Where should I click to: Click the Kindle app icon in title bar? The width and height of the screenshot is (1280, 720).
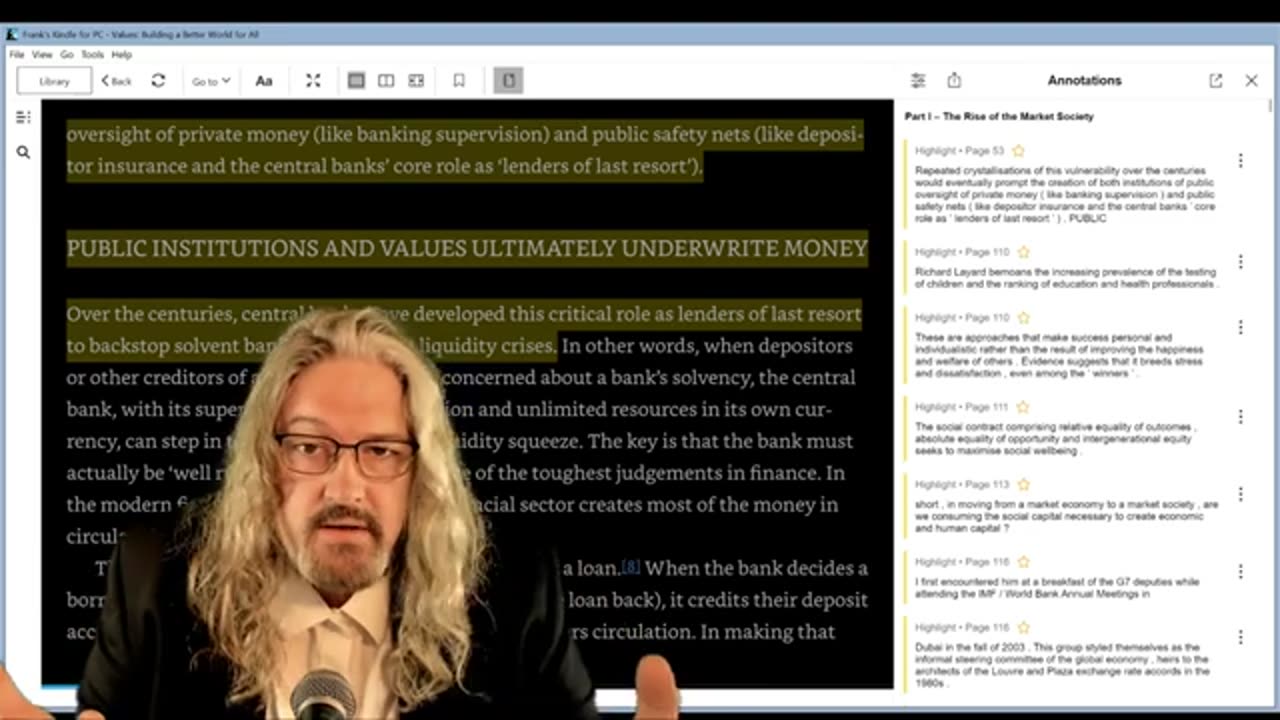(x=12, y=34)
